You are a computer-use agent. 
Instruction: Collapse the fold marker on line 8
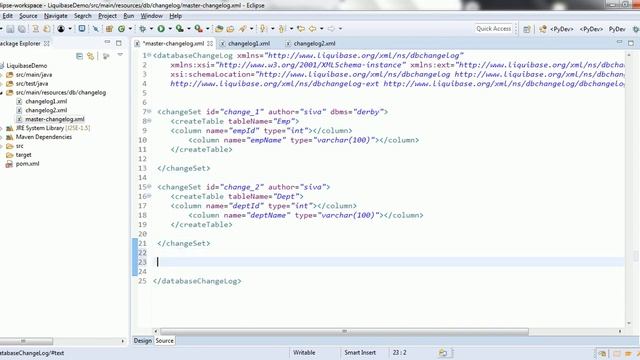[149, 120]
